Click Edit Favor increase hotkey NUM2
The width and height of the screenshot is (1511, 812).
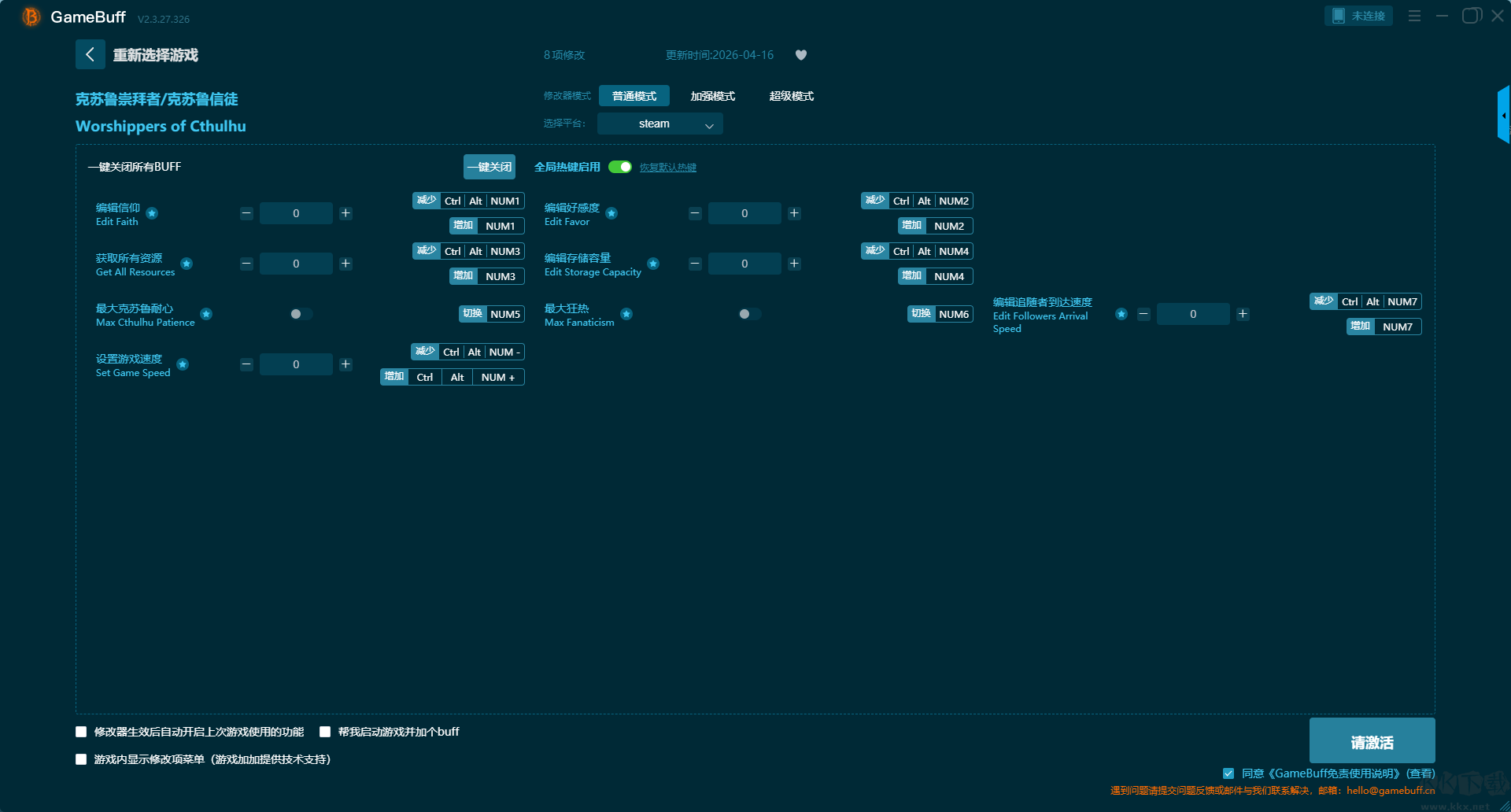pyautogui.click(x=936, y=226)
